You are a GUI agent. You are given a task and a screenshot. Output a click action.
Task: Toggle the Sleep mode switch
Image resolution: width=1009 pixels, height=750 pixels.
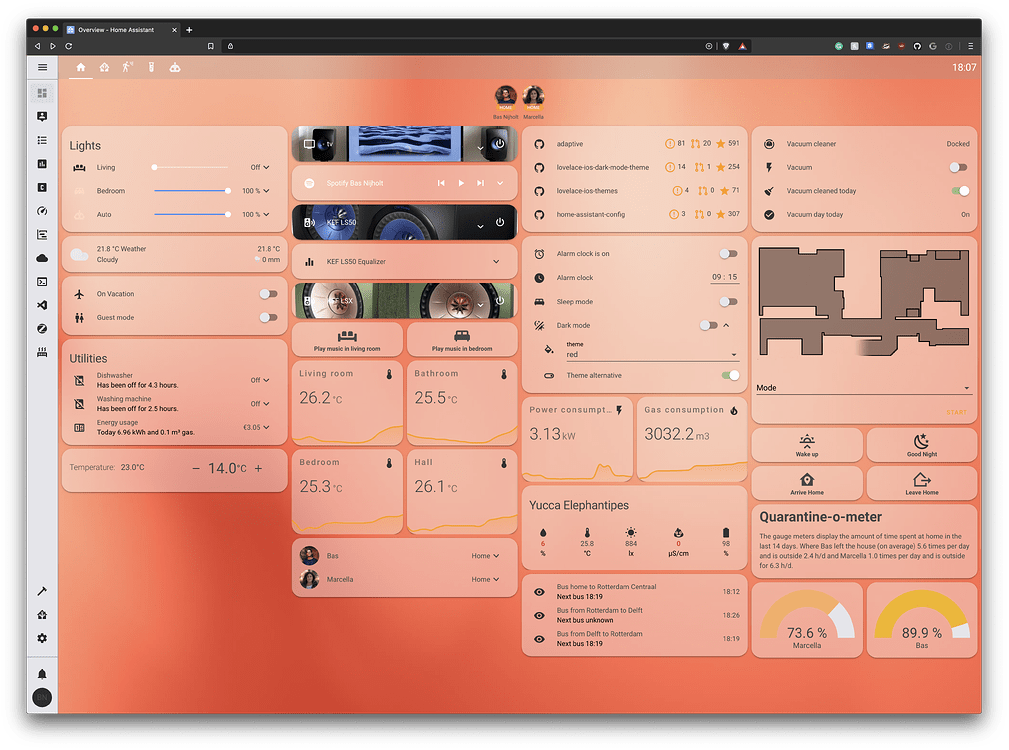(x=728, y=301)
